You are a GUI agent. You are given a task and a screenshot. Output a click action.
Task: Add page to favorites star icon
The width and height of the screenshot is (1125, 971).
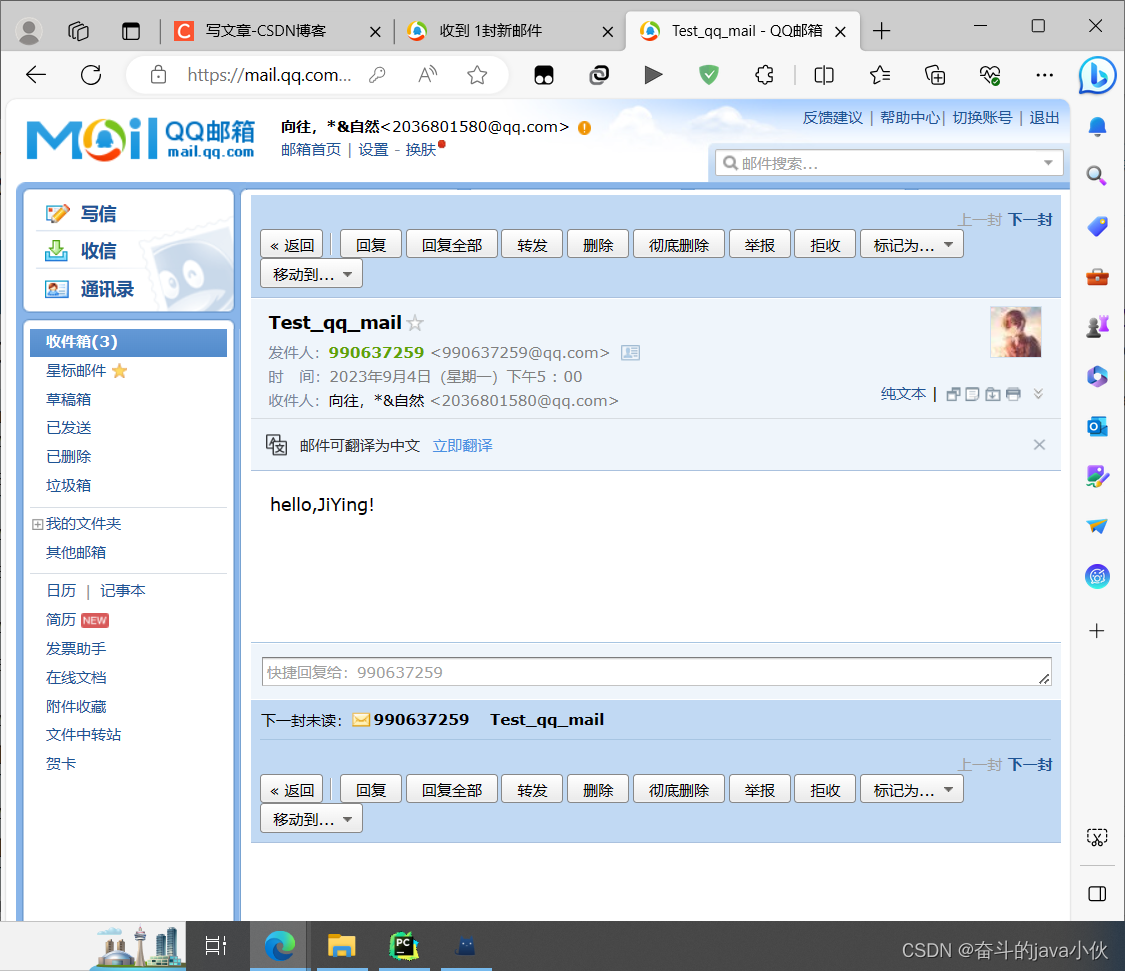pyautogui.click(x=477, y=75)
